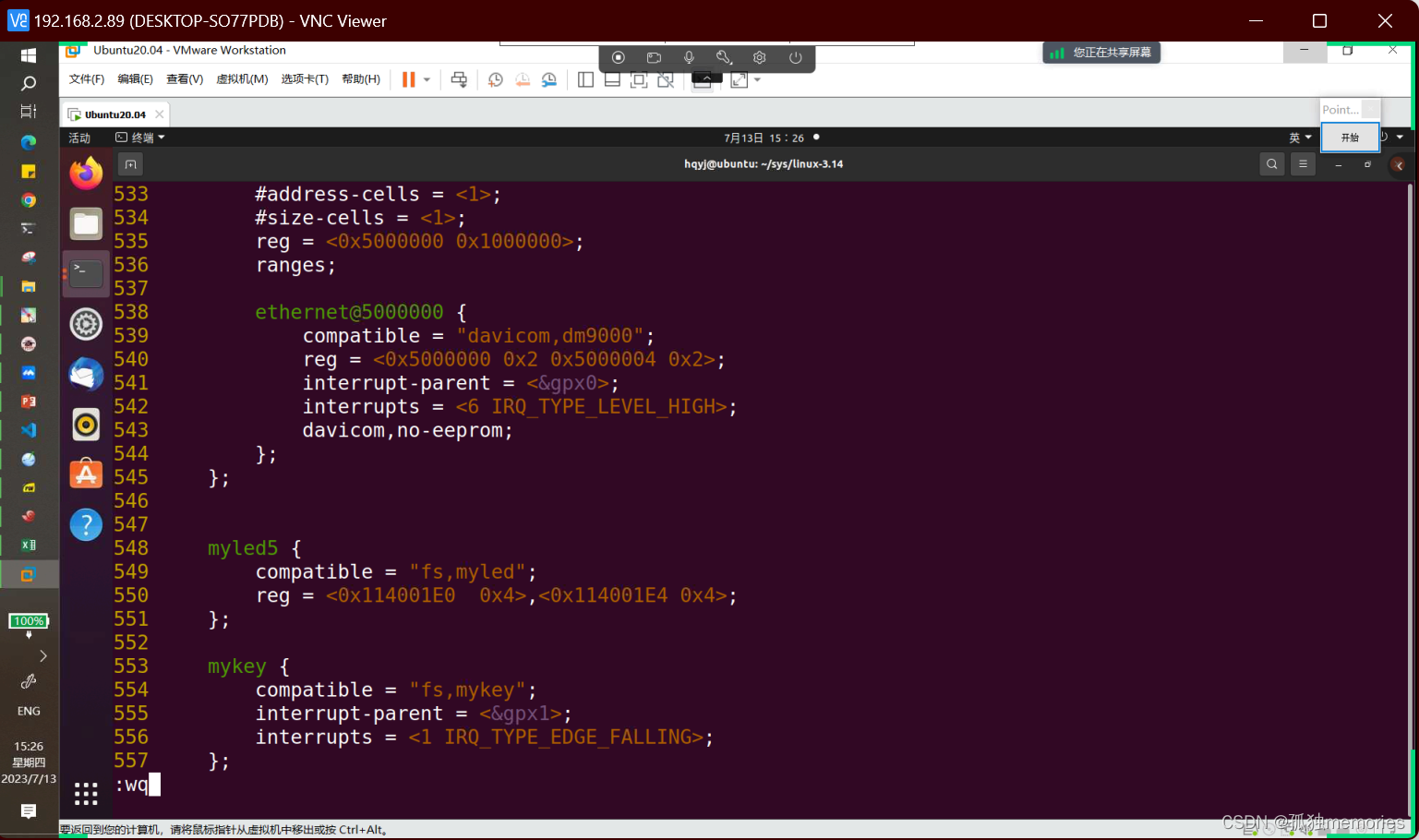Expand the power options dropdown arrow

[427, 79]
